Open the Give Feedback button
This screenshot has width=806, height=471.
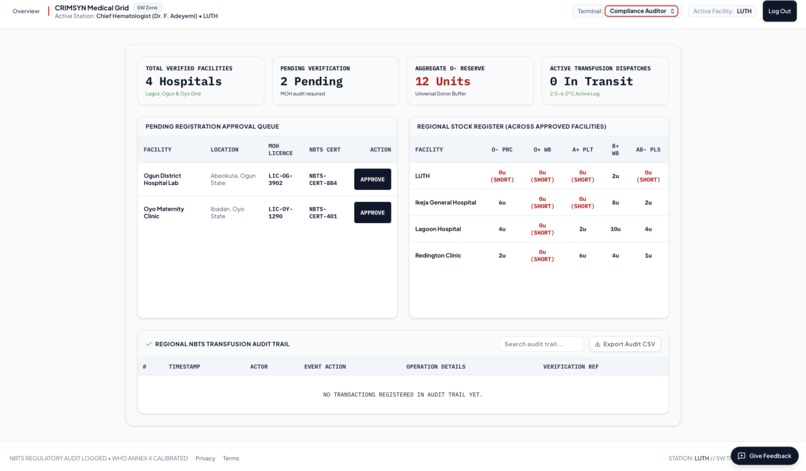[x=764, y=456]
